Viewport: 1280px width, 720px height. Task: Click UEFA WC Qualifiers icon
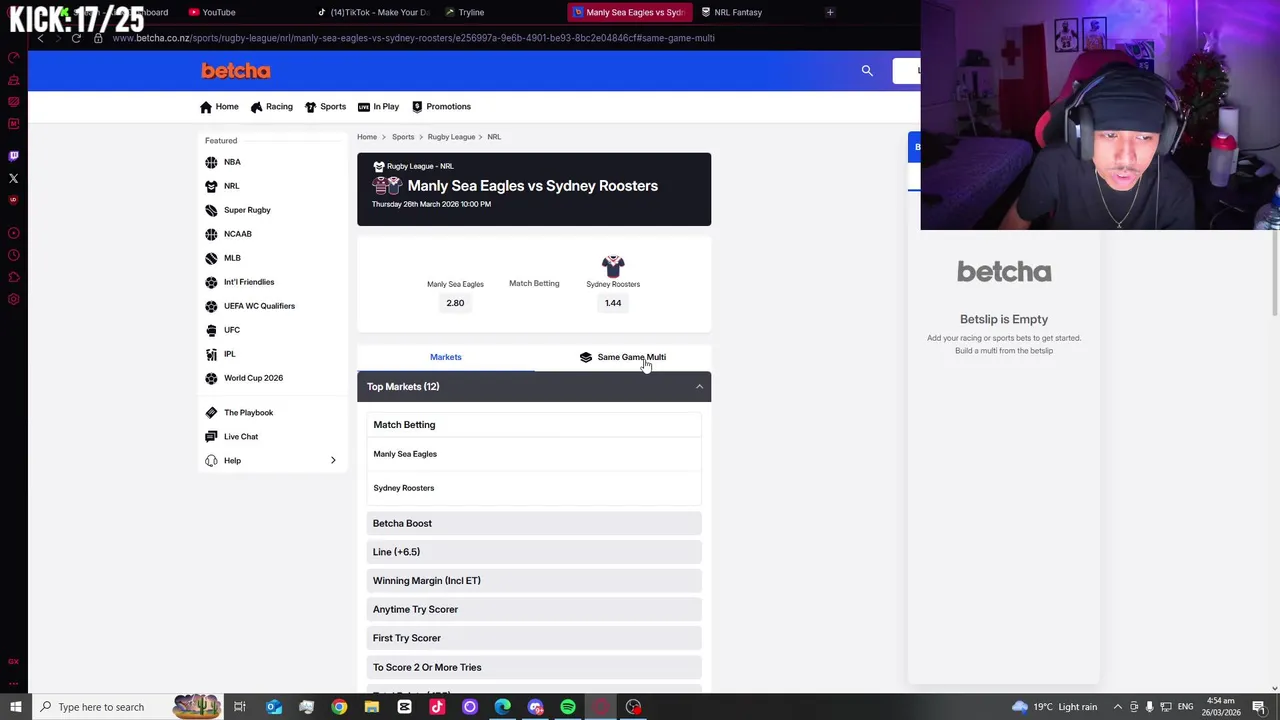211,306
